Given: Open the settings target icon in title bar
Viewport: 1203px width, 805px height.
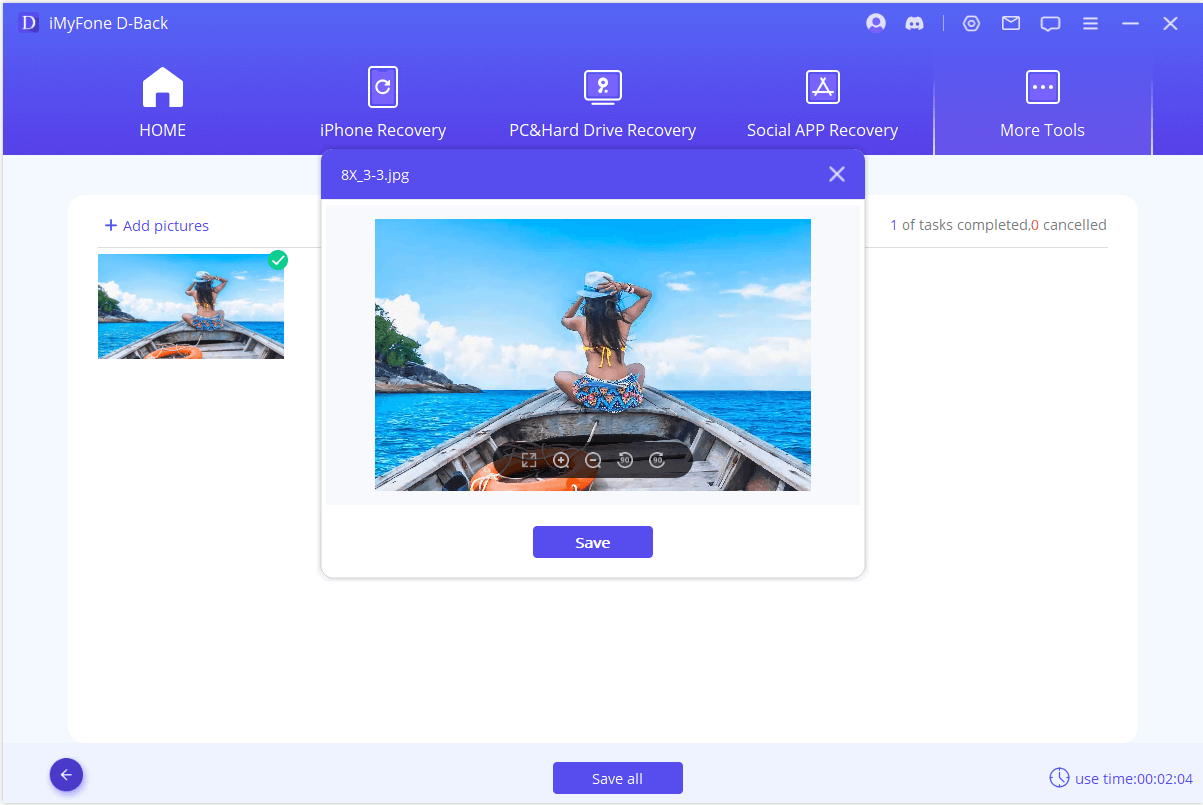Looking at the screenshot, I should pos(971,23).
